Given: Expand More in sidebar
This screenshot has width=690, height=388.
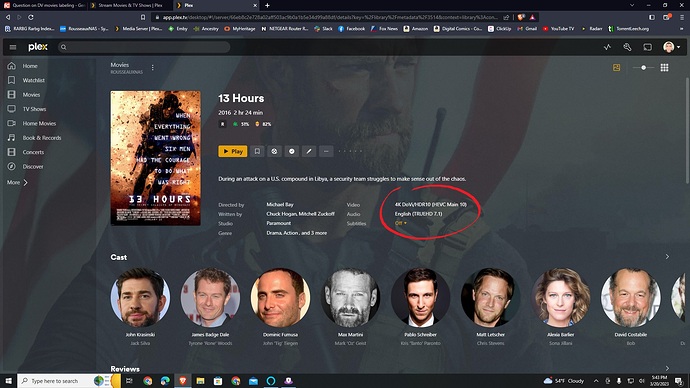Looking at the screenshot, I should click(x=17, y=182).
